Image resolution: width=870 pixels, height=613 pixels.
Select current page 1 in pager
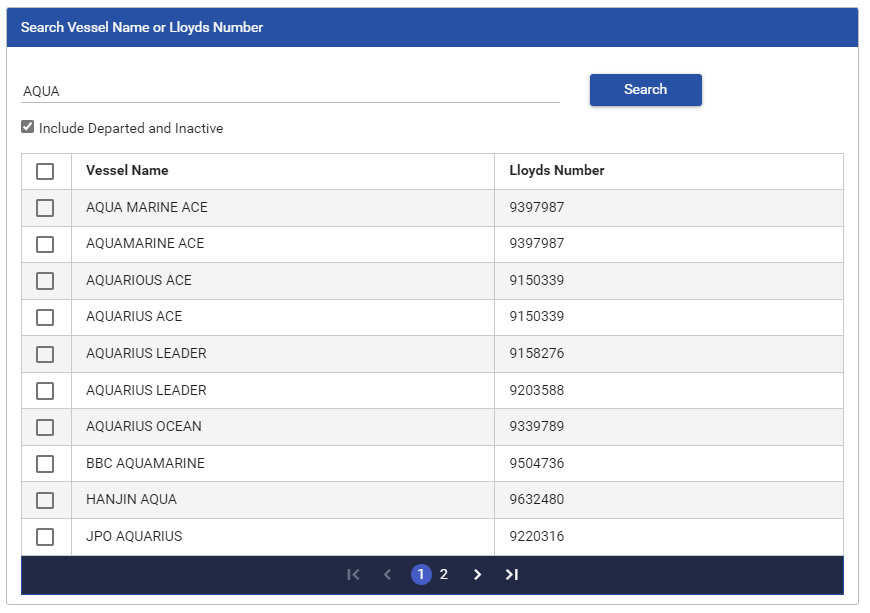click(x=421, y=575)
